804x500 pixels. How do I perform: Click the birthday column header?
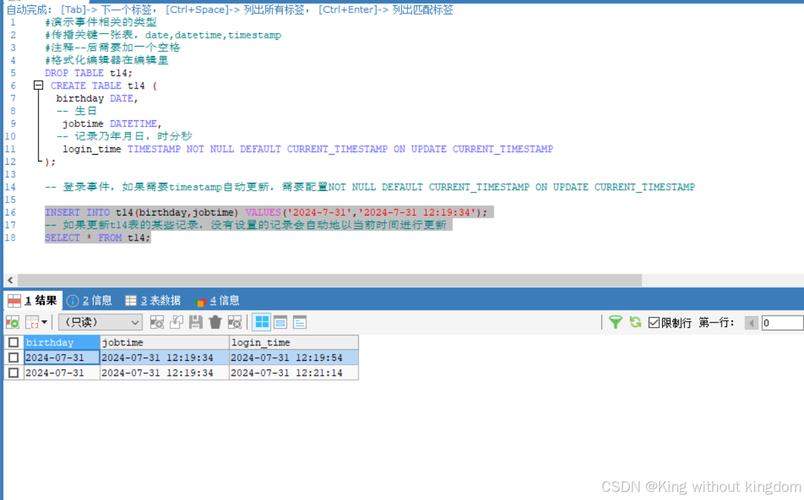(62, 343)
